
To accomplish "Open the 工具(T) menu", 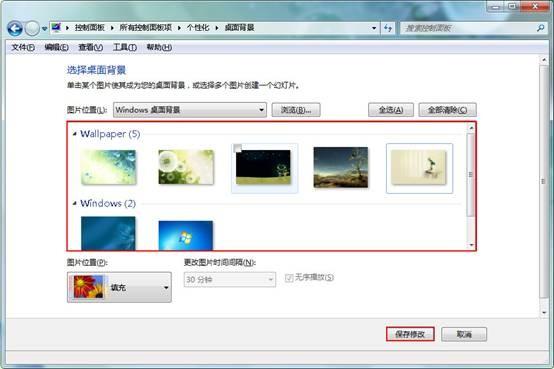I will [125, 47].
